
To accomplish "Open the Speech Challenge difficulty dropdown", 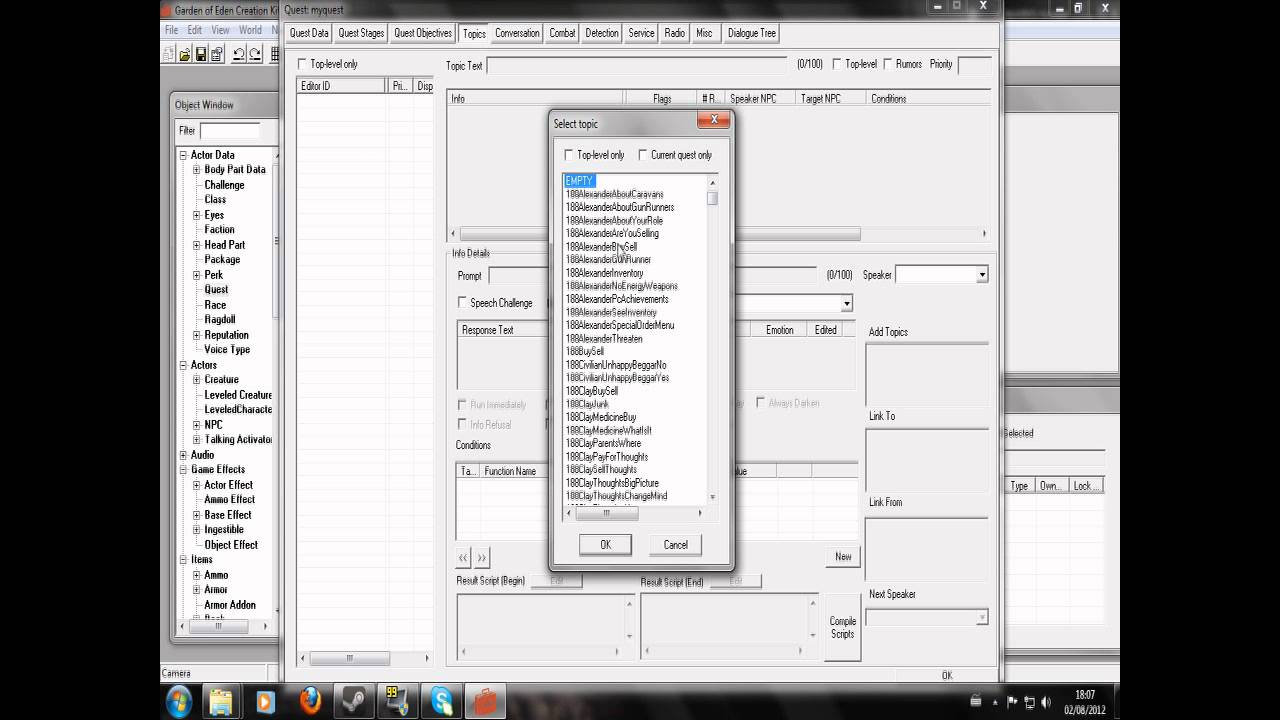I will click(x=846, y=303).
